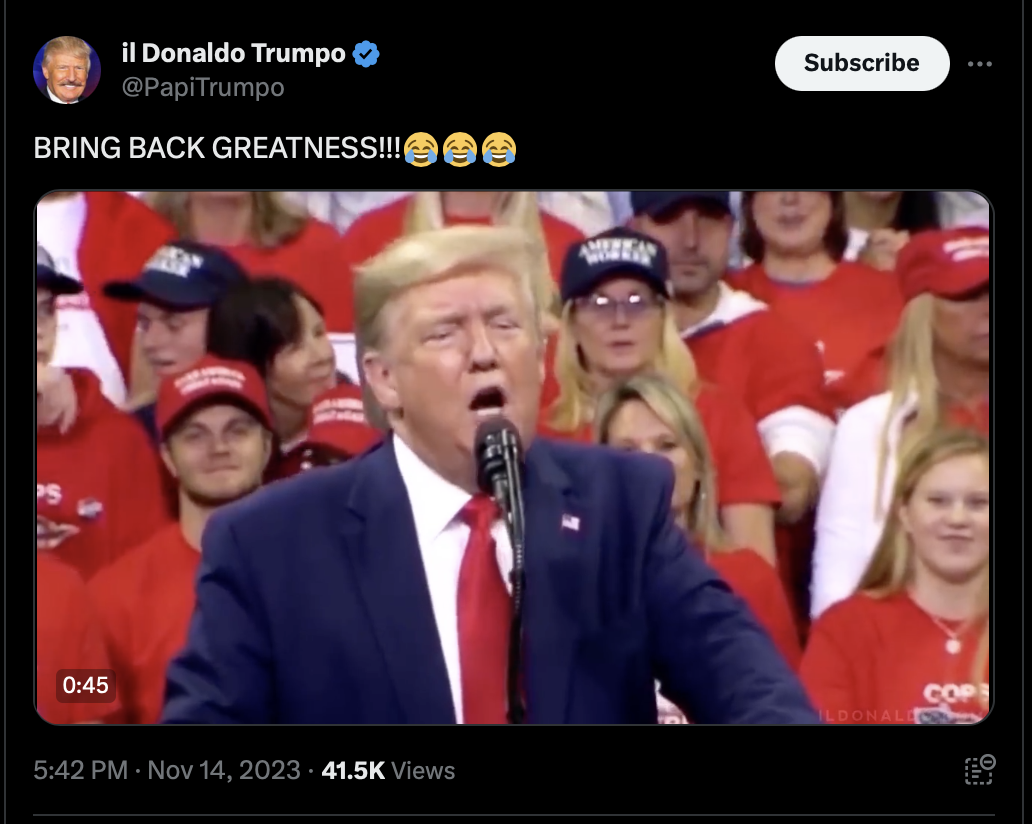The height and width of the screenshot is (824, 1032).
Task: Select the 'BRING BACK GREATNESS!!!' post text
Action: click(217, 148)
